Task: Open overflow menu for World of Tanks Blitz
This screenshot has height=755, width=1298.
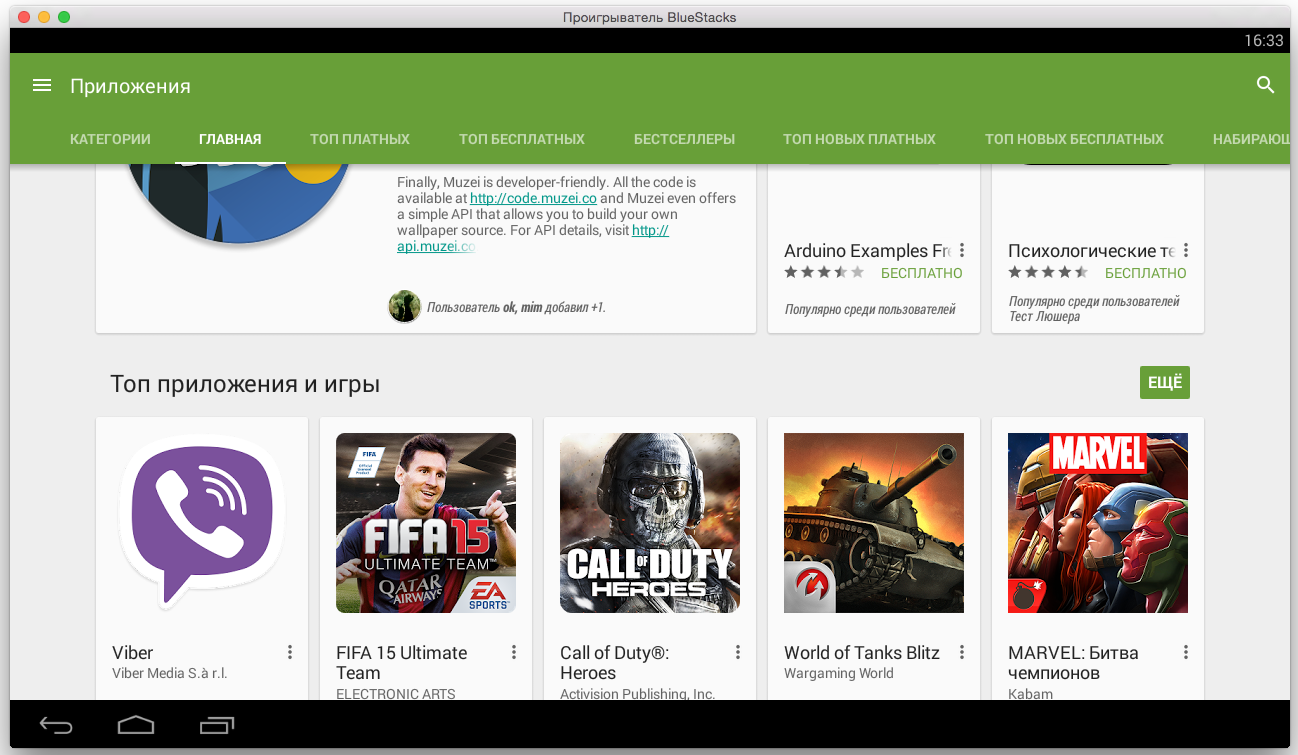Action: coord(962,652)
